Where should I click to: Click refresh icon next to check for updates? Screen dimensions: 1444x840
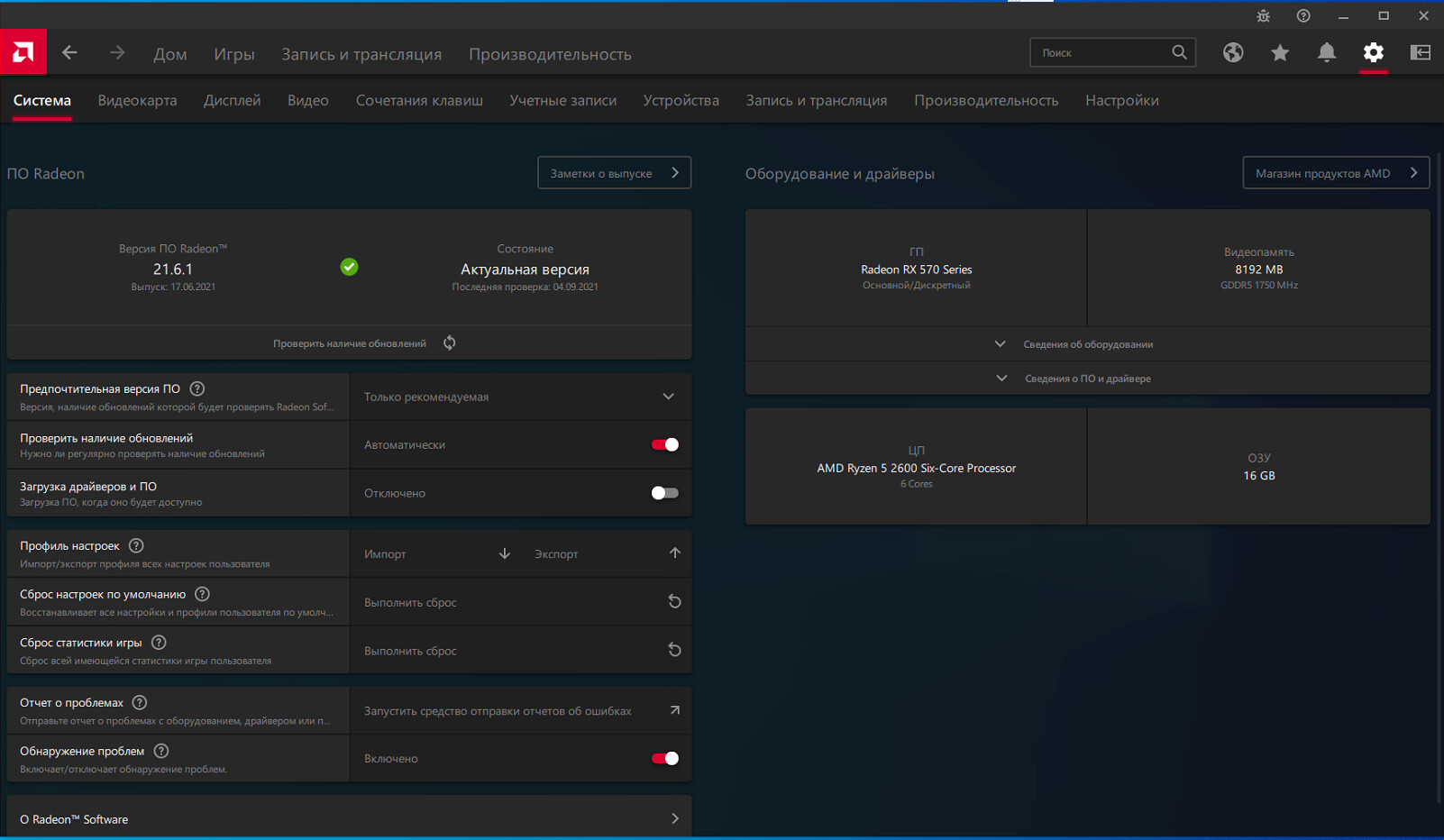[x=449, y=342]
